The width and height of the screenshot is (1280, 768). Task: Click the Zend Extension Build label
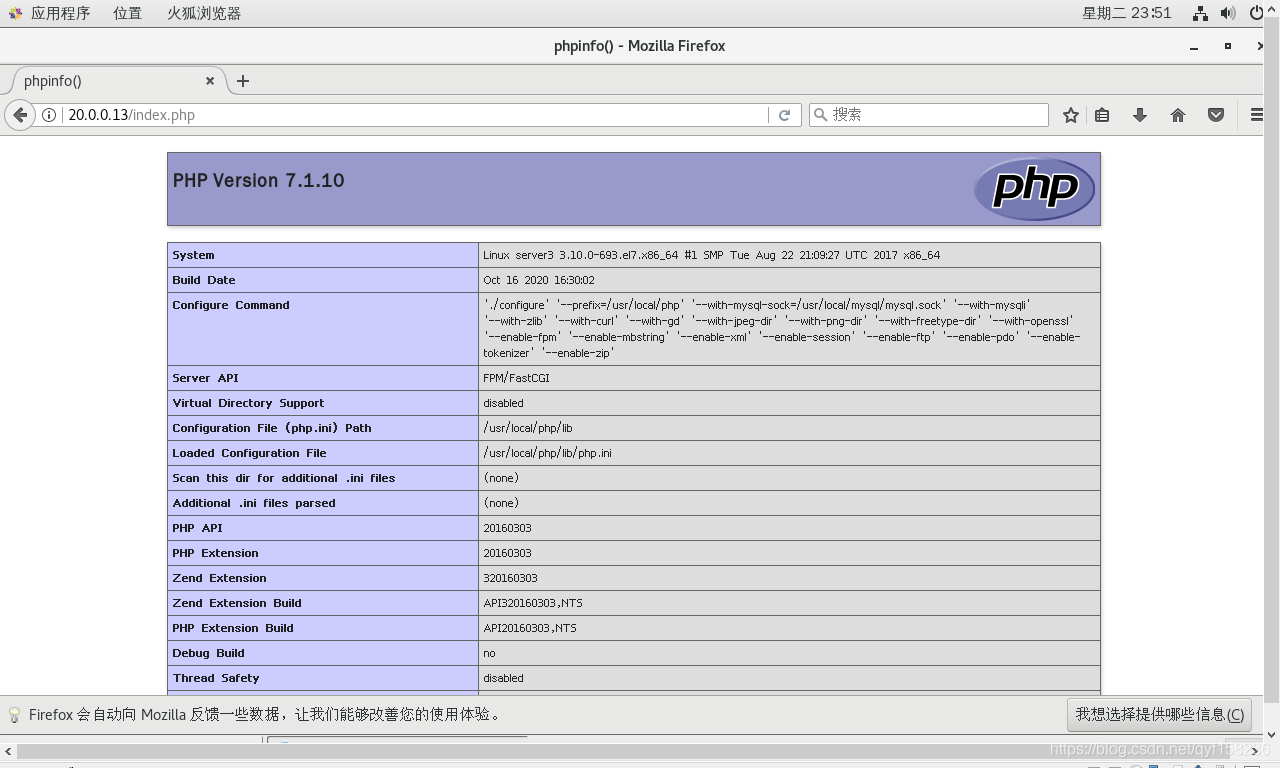pyautogui.click(x=237, y=603)
